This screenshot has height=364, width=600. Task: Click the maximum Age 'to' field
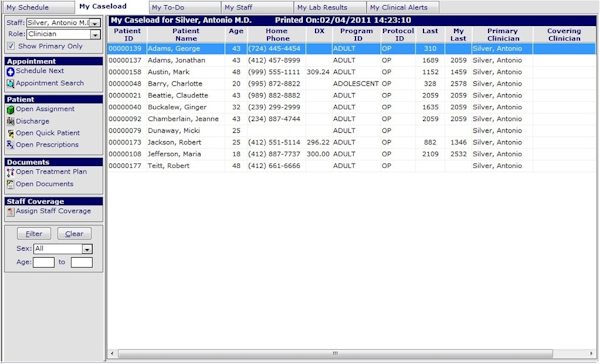click(x=82, y=263)
